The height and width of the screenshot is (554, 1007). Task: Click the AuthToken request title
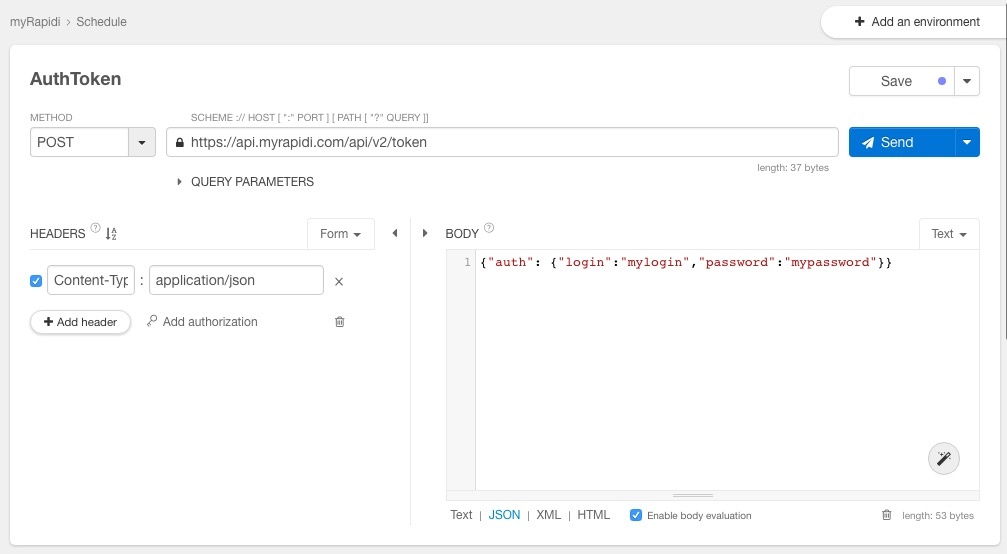point(76,79)
